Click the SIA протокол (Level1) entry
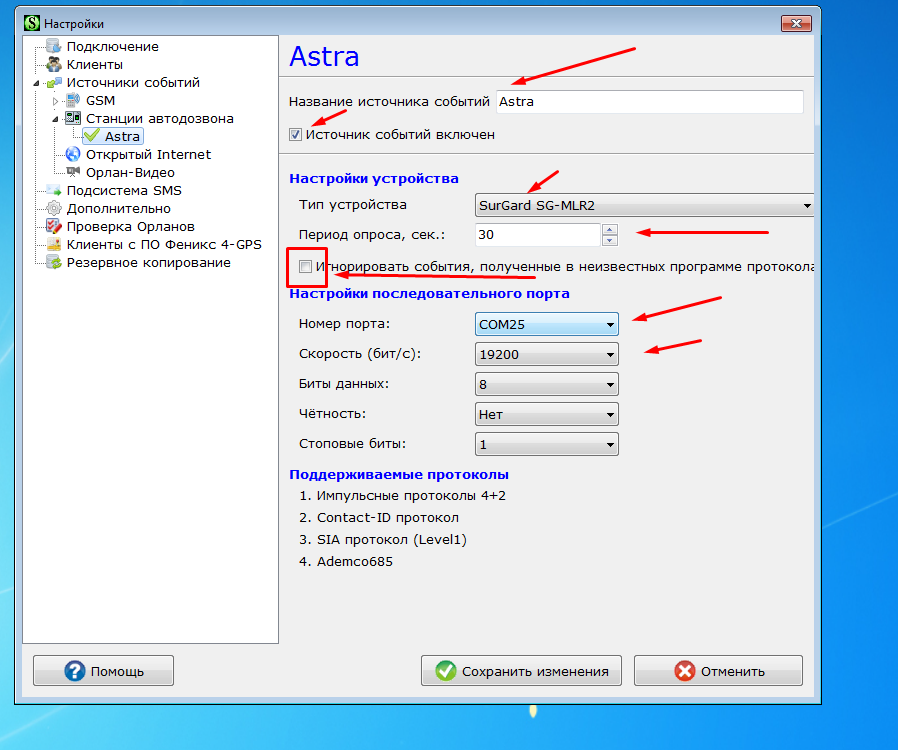The width and height of the screenshot is (898, 750). coord(392,539)
